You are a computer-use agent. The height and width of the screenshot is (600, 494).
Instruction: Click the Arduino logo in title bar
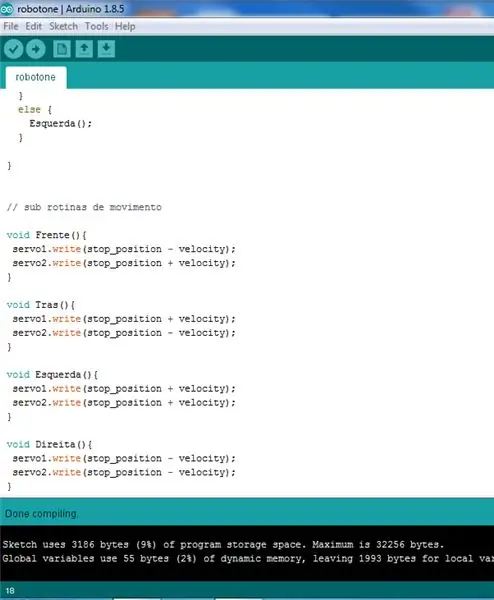pos(7,9)
